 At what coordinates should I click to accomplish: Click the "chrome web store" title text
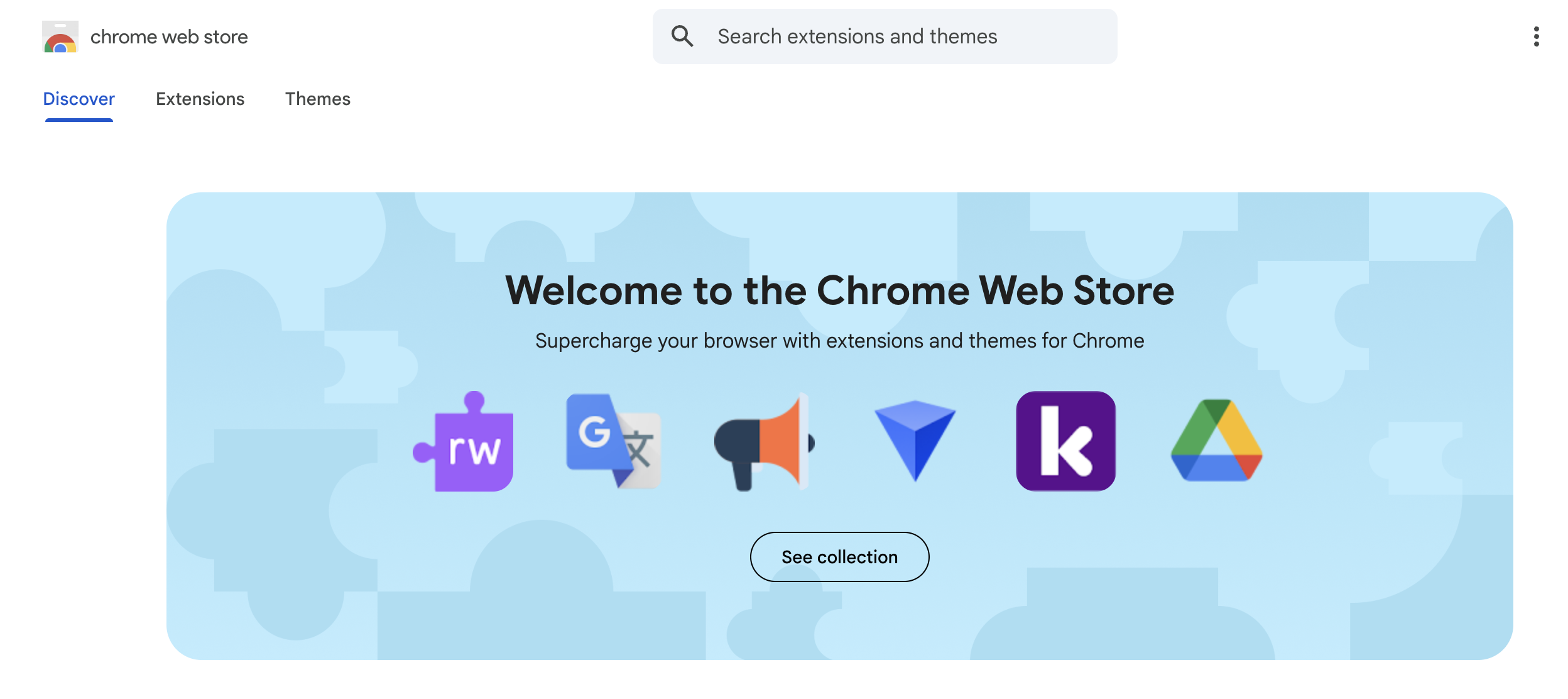coord(169,37)
